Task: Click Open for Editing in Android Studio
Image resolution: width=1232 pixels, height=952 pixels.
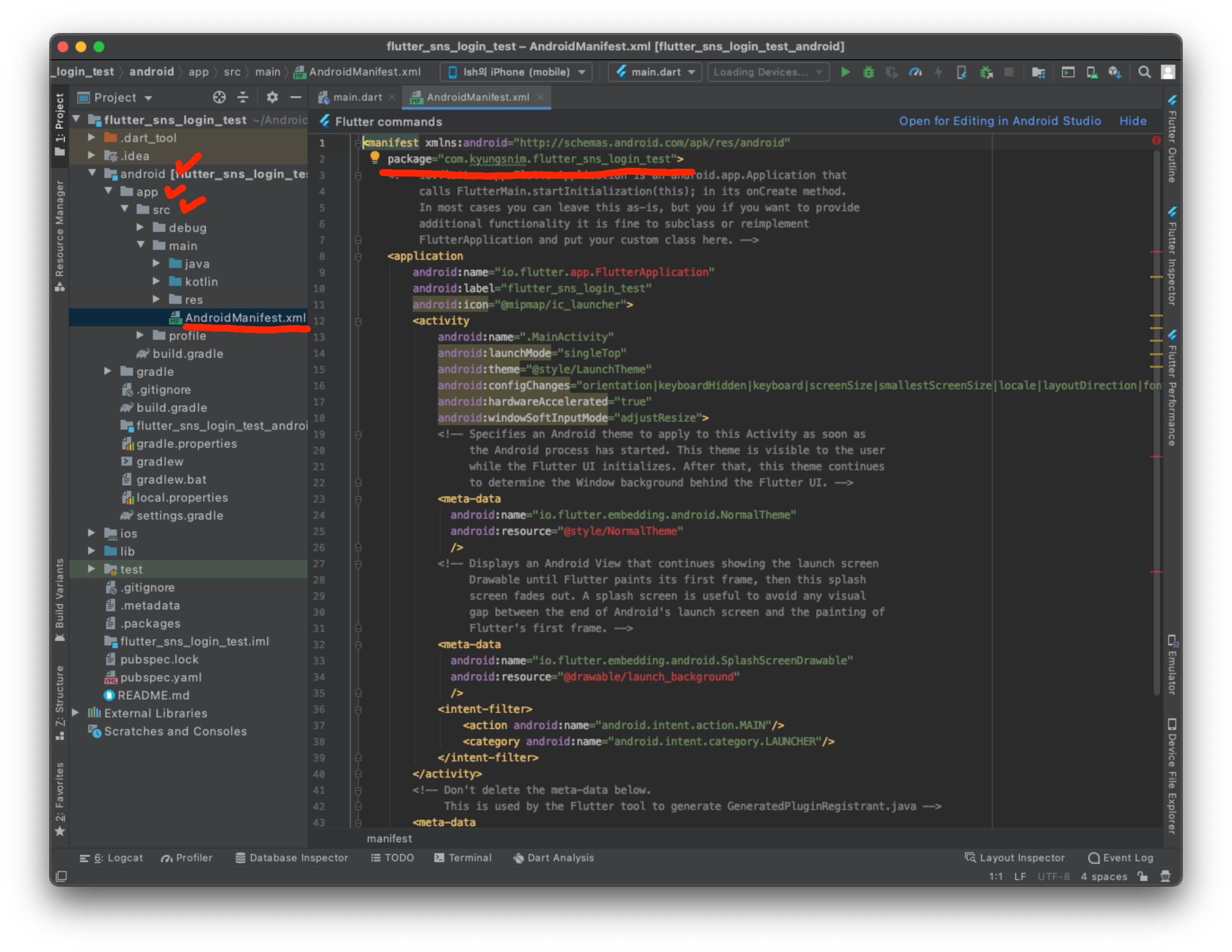Action: (1000, 121)
